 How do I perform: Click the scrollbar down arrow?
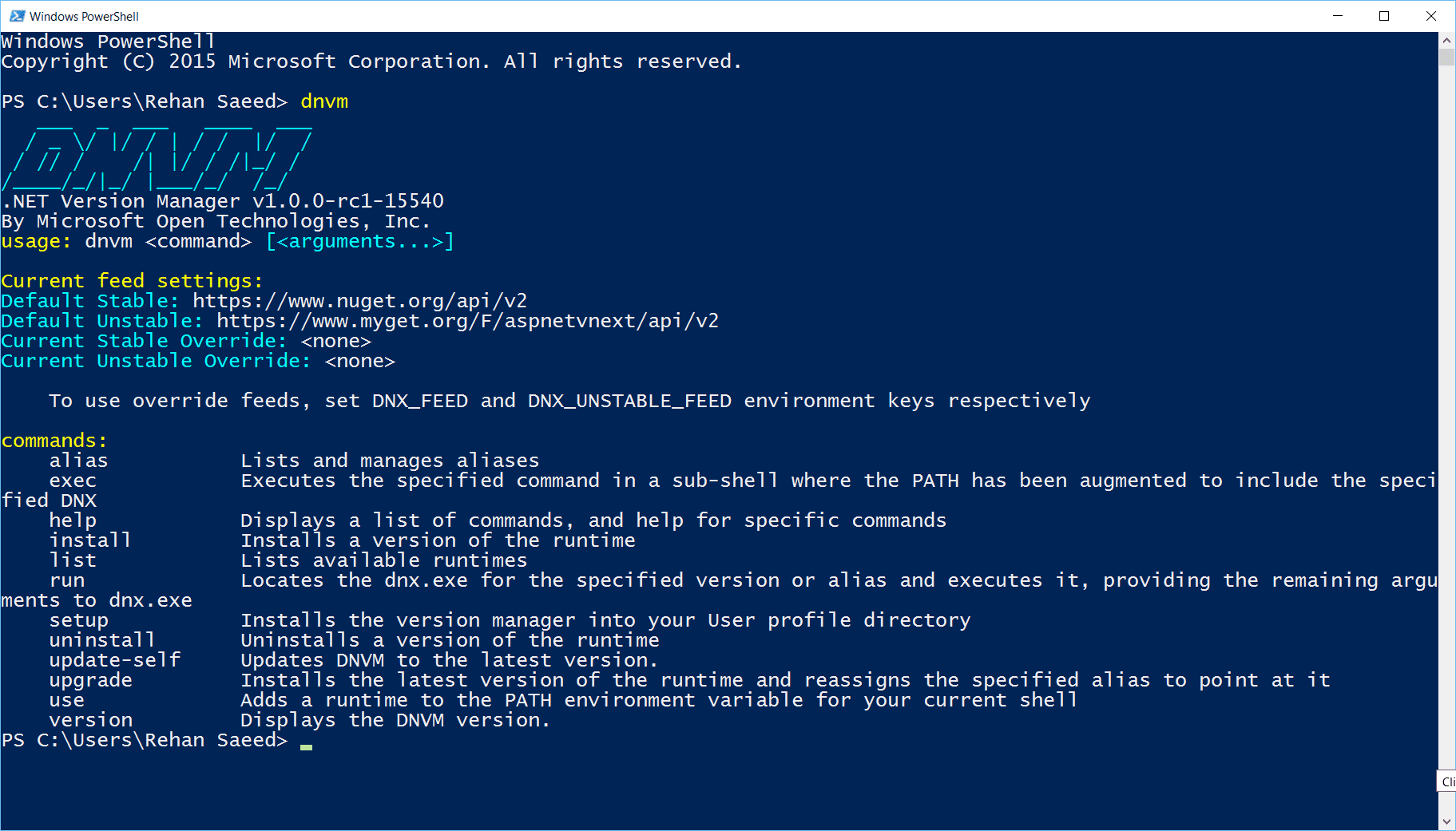tap(1446, 822)
